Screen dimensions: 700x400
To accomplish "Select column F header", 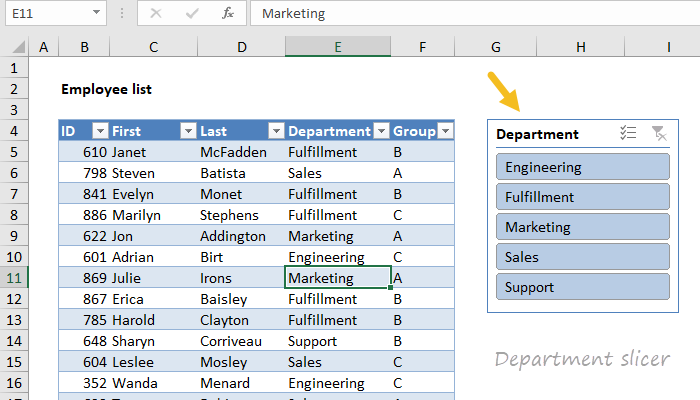I will tap(422, 47).
